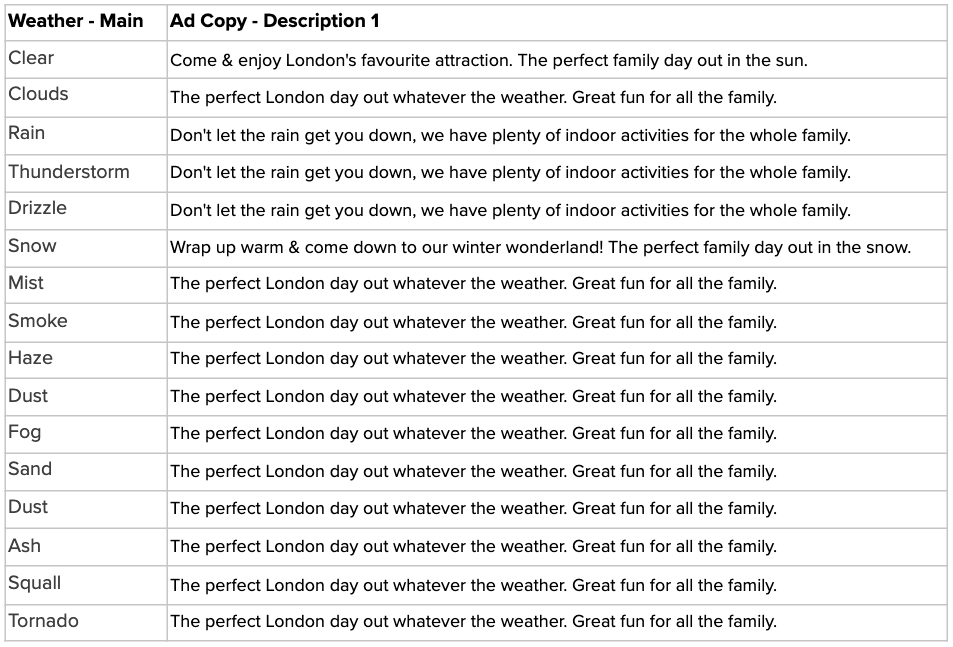The image size is (953, 647).
Task: Click the 'Sand' weather cell
Action: pos(86,471)
